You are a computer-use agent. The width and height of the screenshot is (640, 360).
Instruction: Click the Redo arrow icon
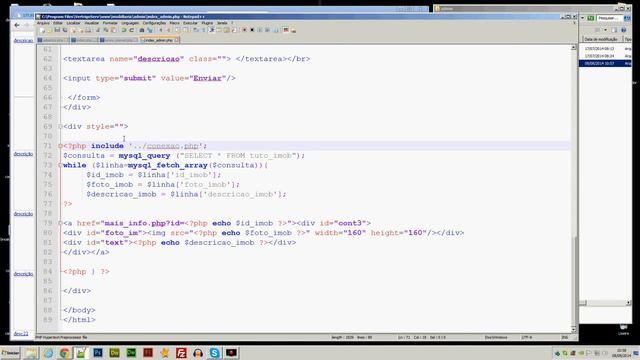(x=131, y=30)
